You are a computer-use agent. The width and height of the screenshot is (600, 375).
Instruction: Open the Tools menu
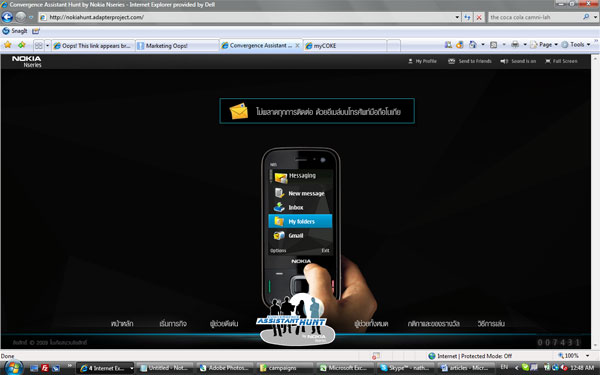pos(576,45)
